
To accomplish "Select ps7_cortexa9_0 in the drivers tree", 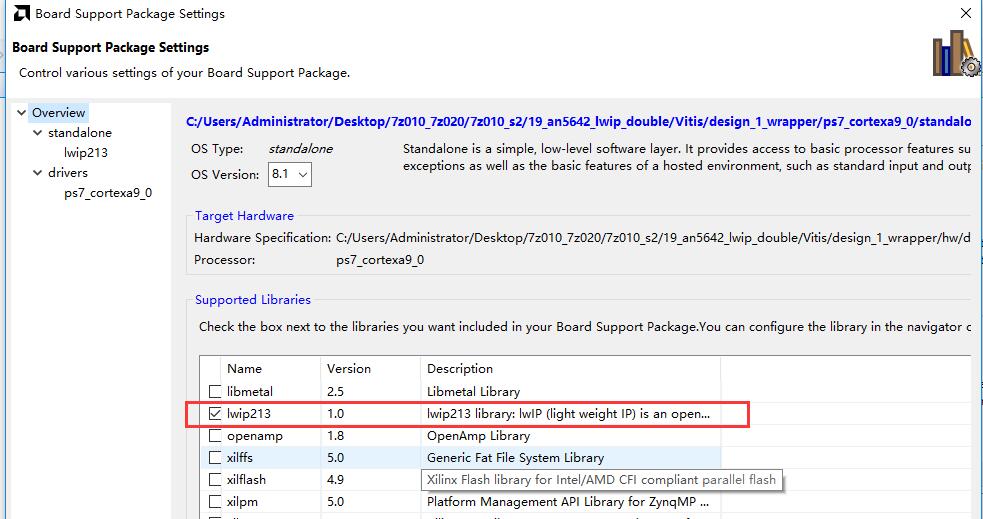I will pos(108,193).
